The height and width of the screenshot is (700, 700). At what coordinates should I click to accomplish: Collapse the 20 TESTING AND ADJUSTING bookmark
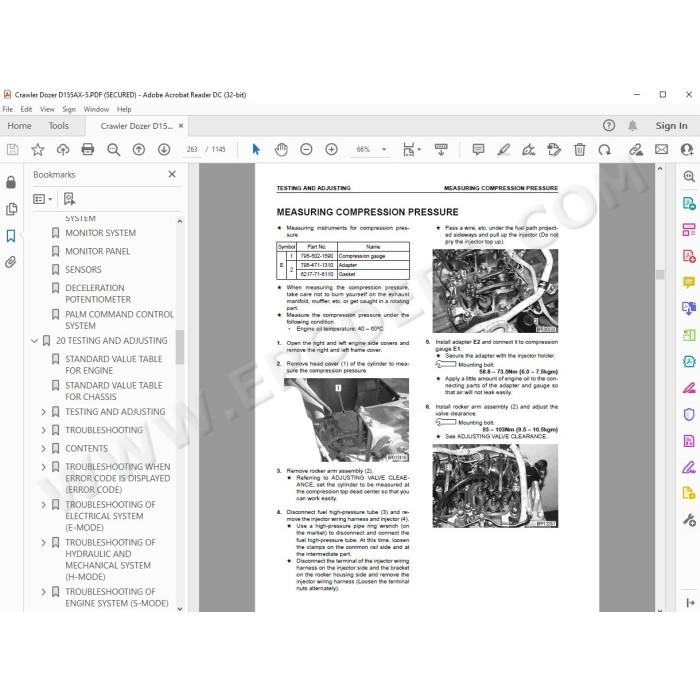[34, 341]
